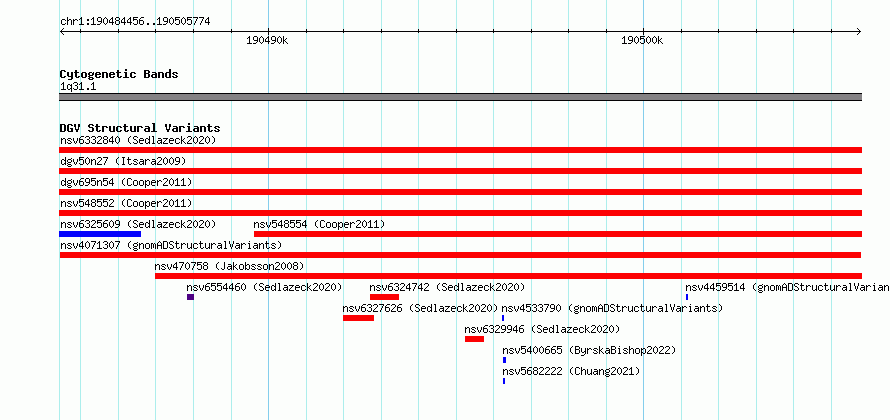Click the nsv6332840 (Sedlazeck2020) label
Viewport: 890px width, 420px height.
tap(138, 140)
